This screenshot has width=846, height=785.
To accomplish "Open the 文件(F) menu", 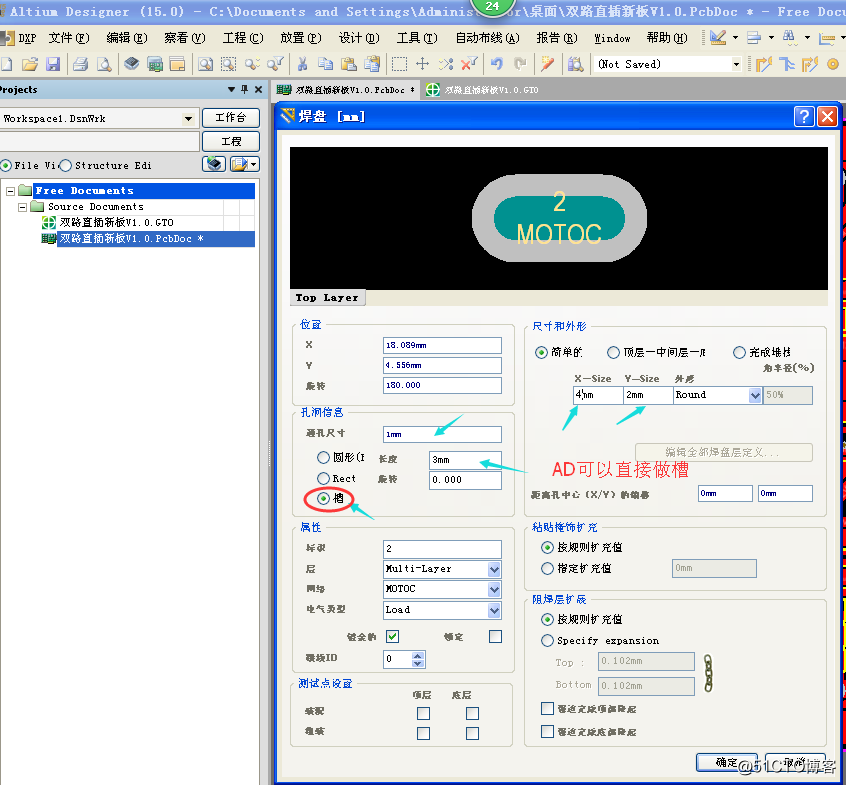I will pyautogui.click(x=69, y=38).
